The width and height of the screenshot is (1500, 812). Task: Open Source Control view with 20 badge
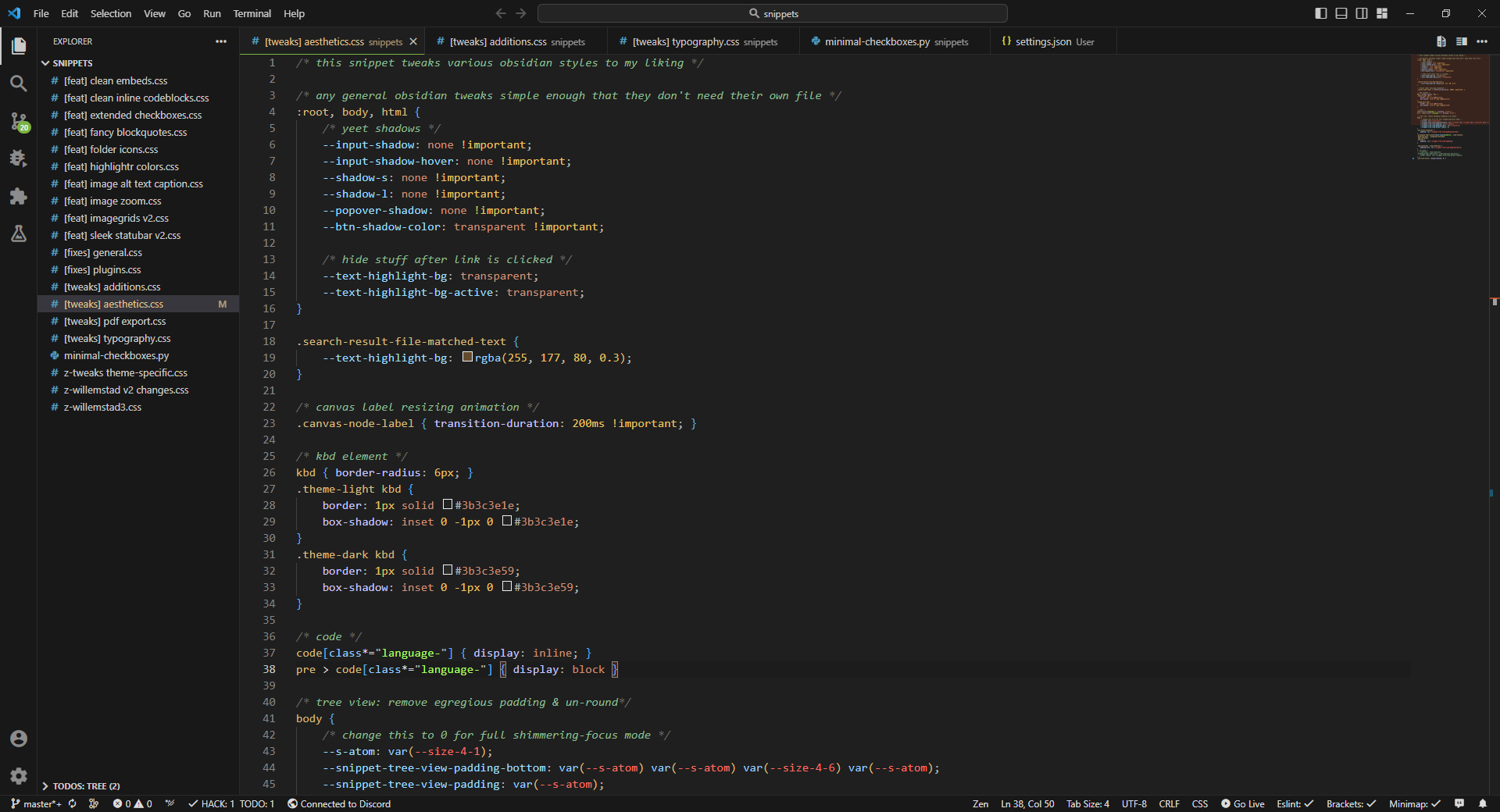pyautogui.click(x=19, y=121)
